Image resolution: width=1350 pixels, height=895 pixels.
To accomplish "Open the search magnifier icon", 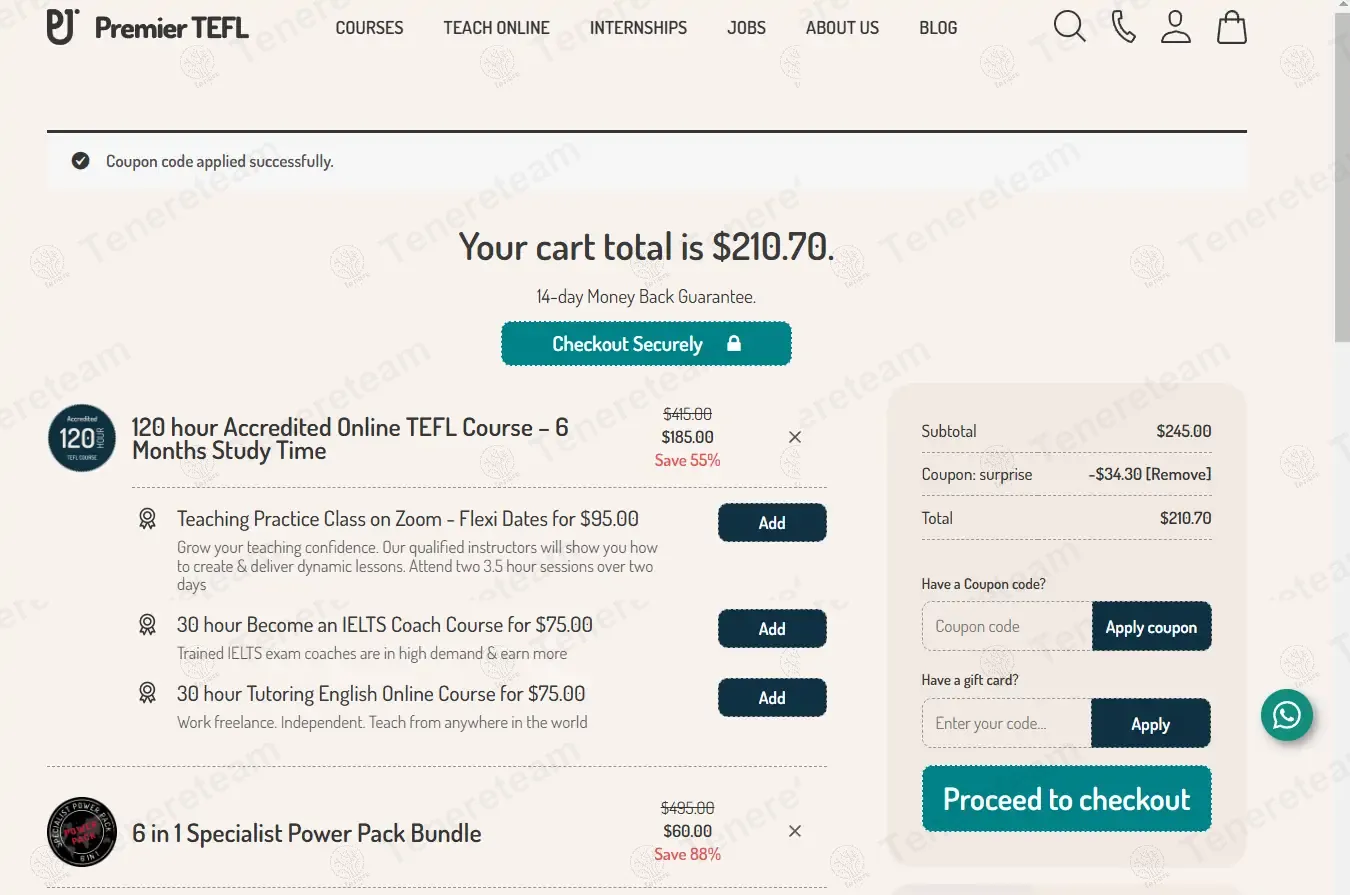I will point(1069,27).
